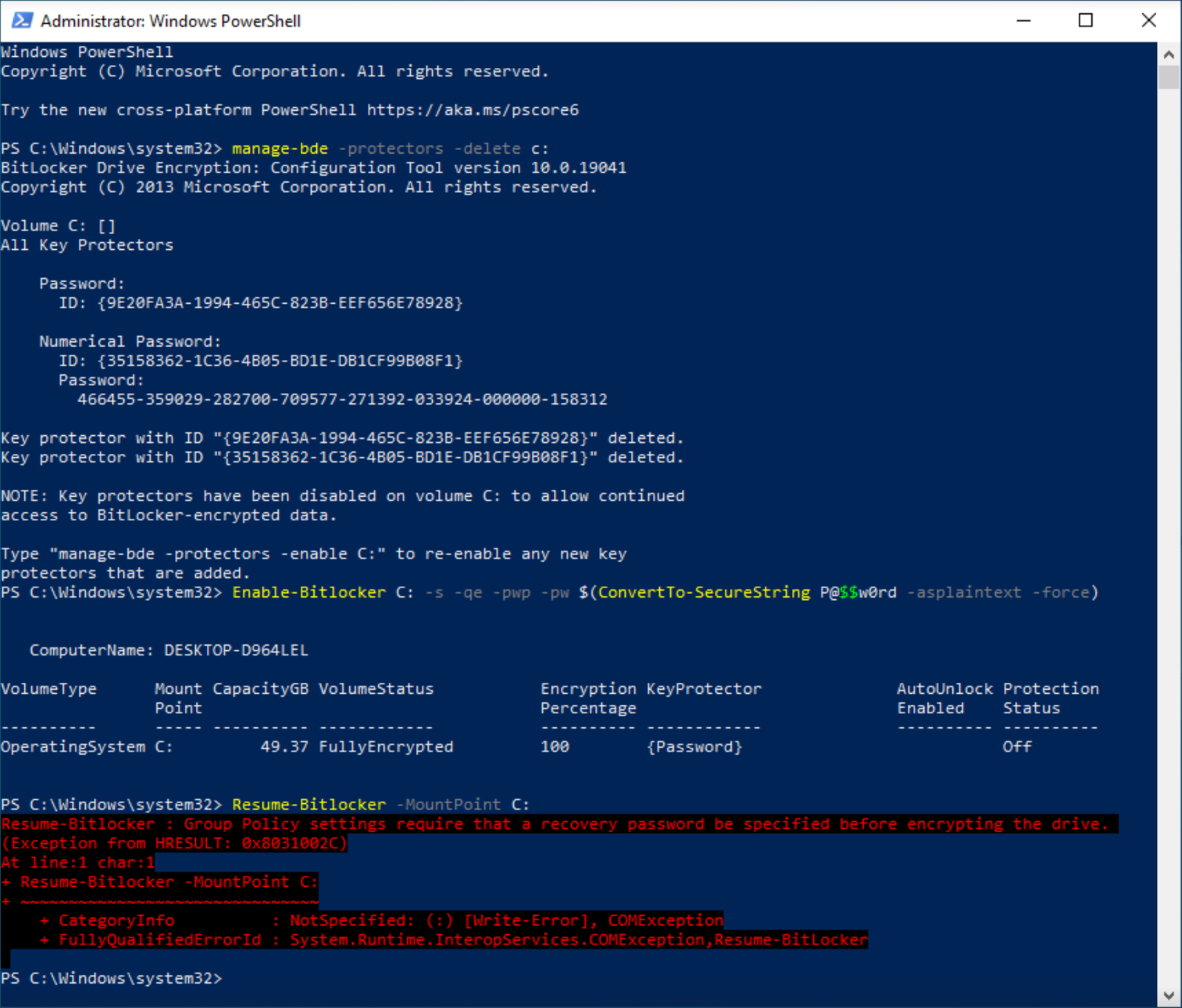This screenshot has height=1008, width=1182.
Task: Maximize the PowerShell window
Action: (1085, 21)
